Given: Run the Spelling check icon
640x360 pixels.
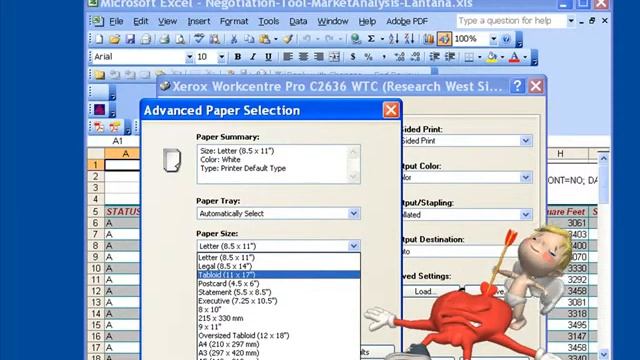Looking at the screenshot, I should [199, 39].
